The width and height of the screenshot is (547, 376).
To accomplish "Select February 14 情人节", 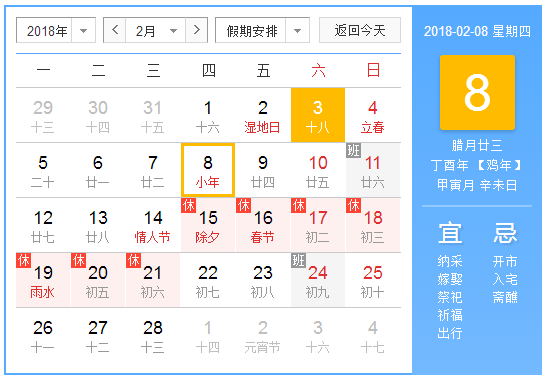I will coord(153,225).
